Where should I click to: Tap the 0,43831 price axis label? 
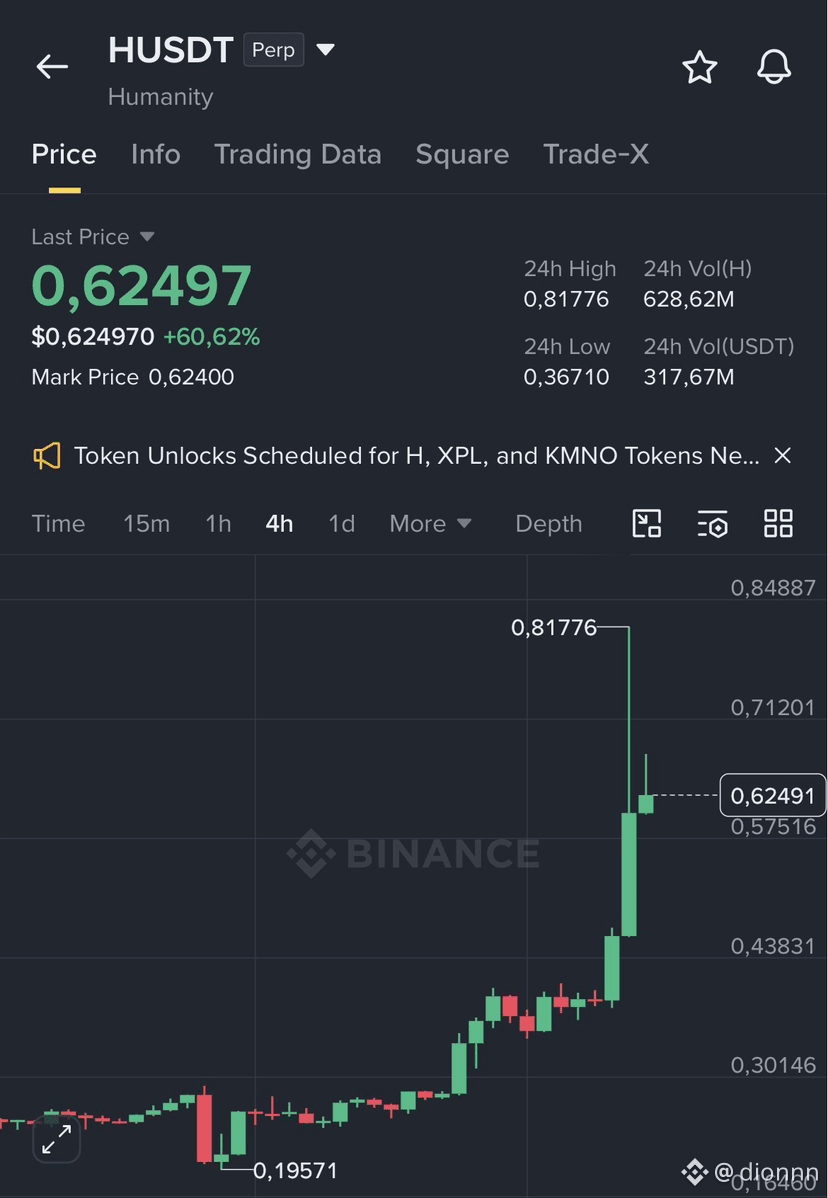pyautogui.click(x=773, y=946)
